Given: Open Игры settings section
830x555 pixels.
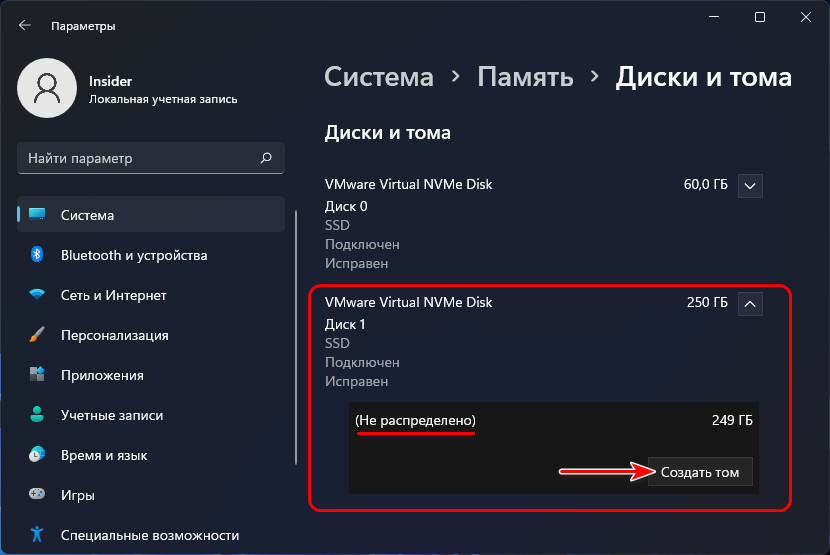Looking at the screenshot, I should 151,495.
